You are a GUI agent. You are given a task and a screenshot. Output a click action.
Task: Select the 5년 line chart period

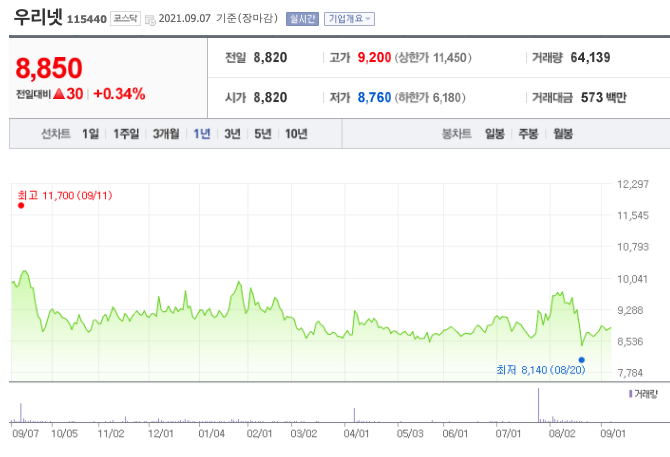(263, 134)
